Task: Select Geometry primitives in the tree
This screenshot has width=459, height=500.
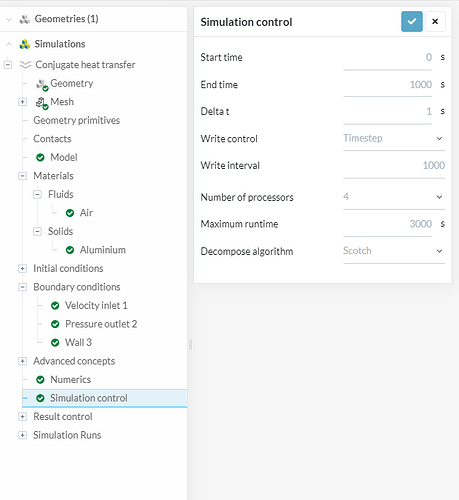Action: point(77,120)
